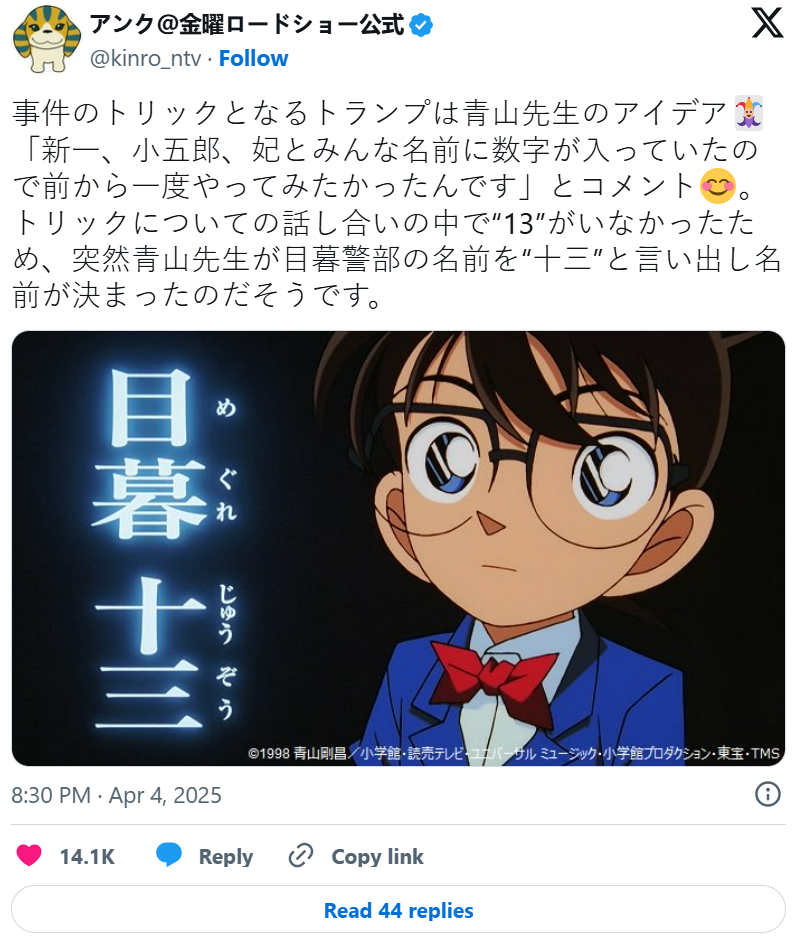Like the tweet via the heart icon

29,856
